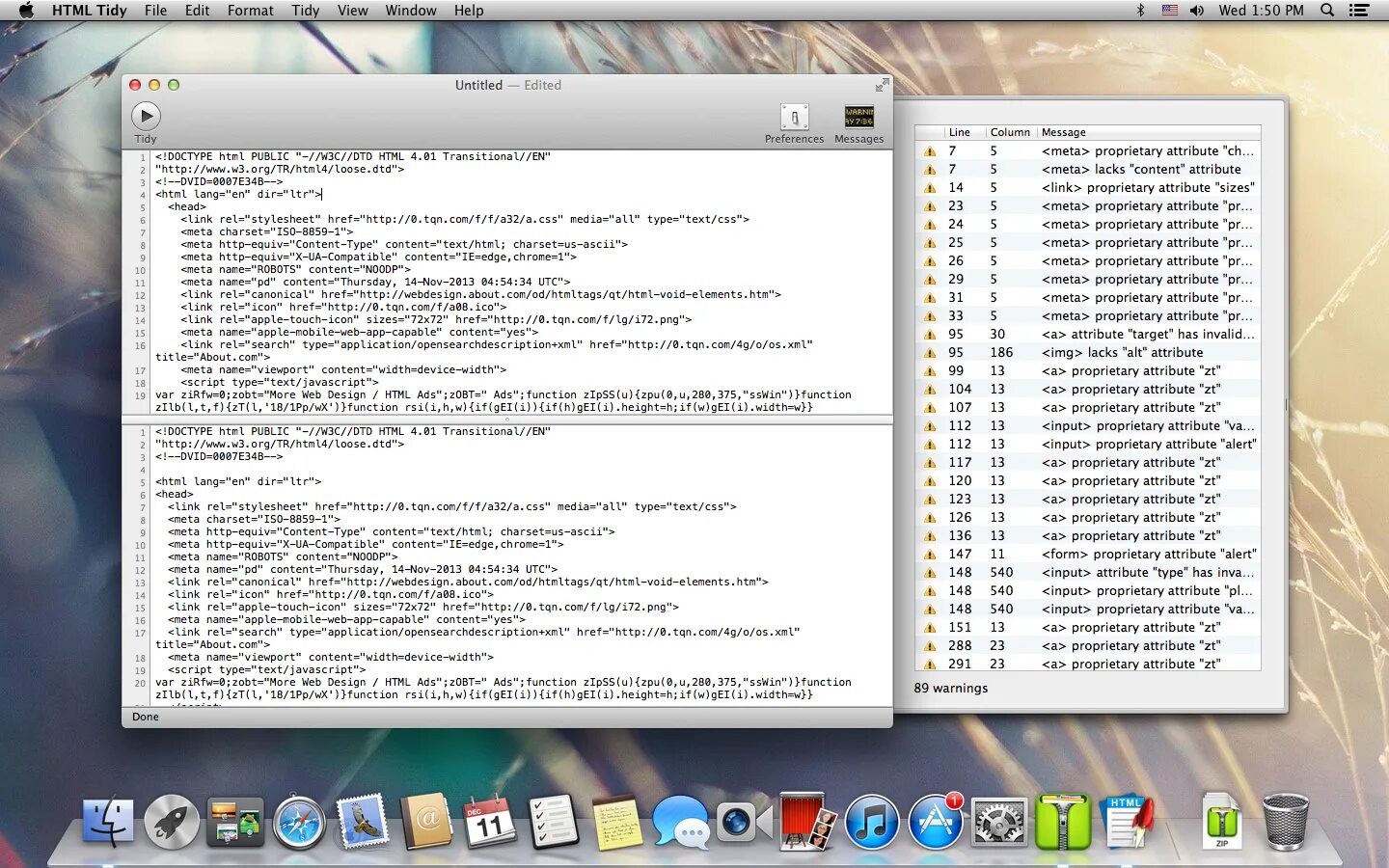Image resolution: width=1389 pixels, height=868 pixels.
Task: Open the volume control in the menu bar
Action: tap(1197, 10)
